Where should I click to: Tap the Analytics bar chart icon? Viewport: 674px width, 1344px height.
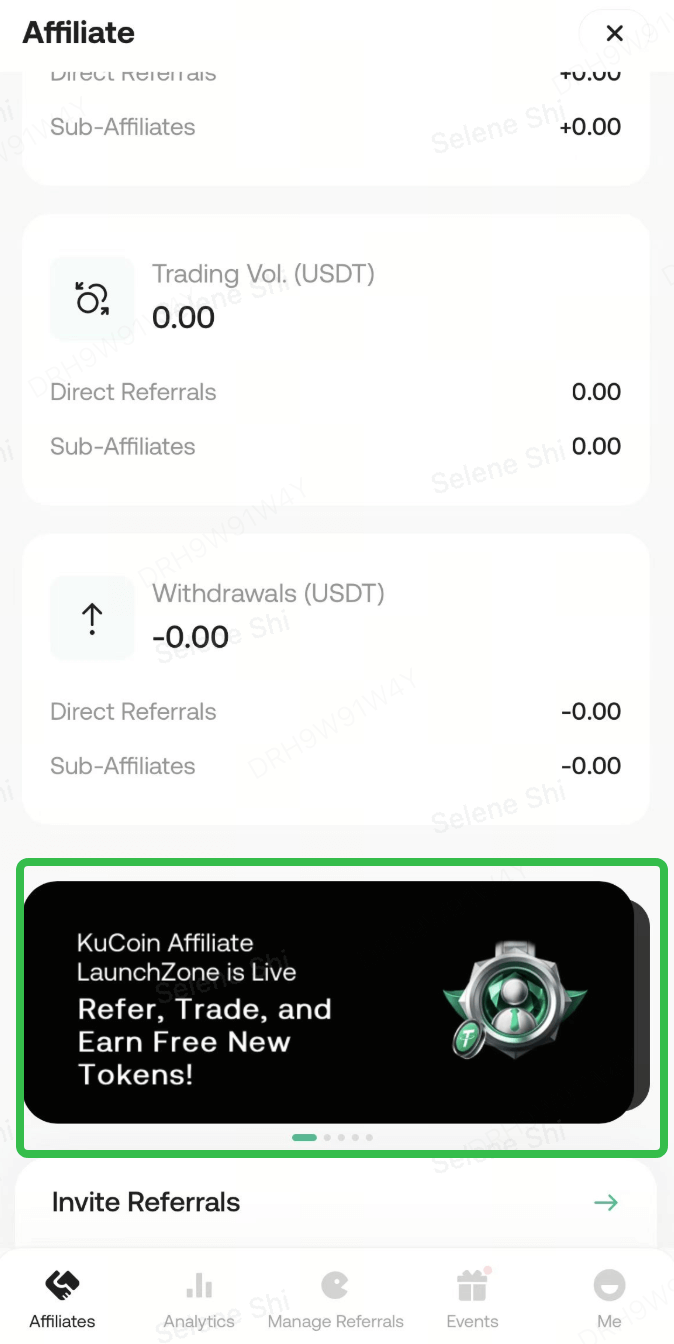pos(199,1285)
